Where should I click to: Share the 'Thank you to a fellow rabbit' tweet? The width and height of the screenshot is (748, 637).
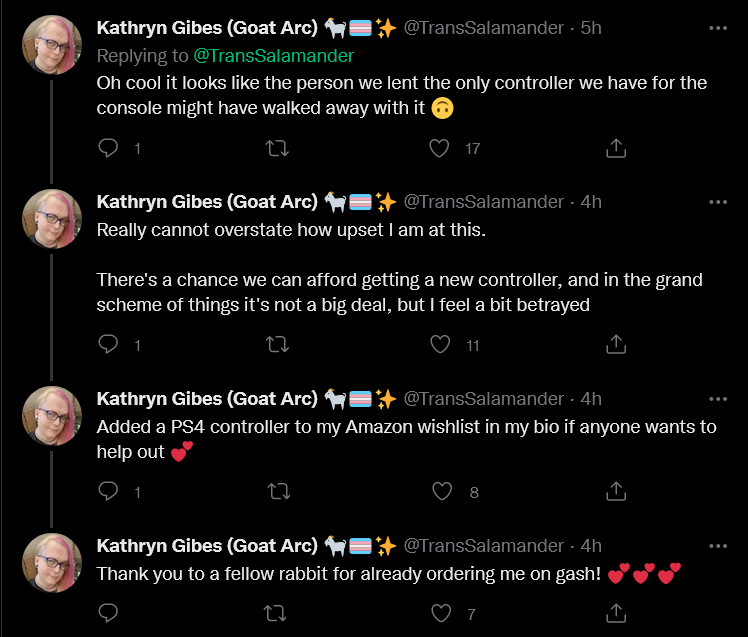click(x=616, y=613)
